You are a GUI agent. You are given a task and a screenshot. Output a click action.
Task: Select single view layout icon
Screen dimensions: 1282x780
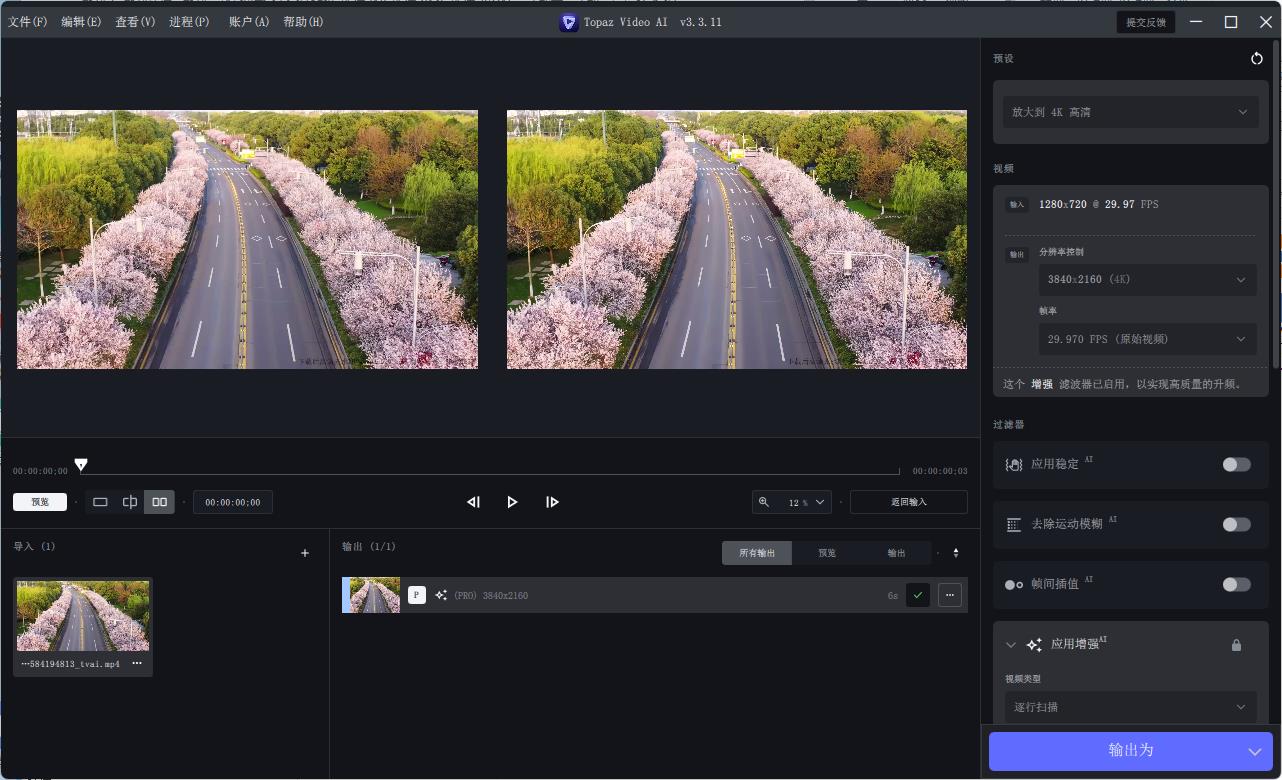pyautogui.click(x=100, y=502)
